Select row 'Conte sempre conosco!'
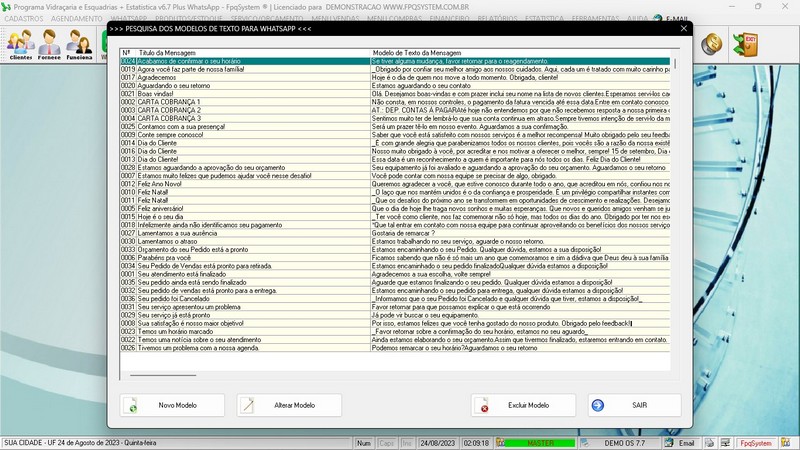The width and height of the screenshot is (800, 450). click(395, 135)
